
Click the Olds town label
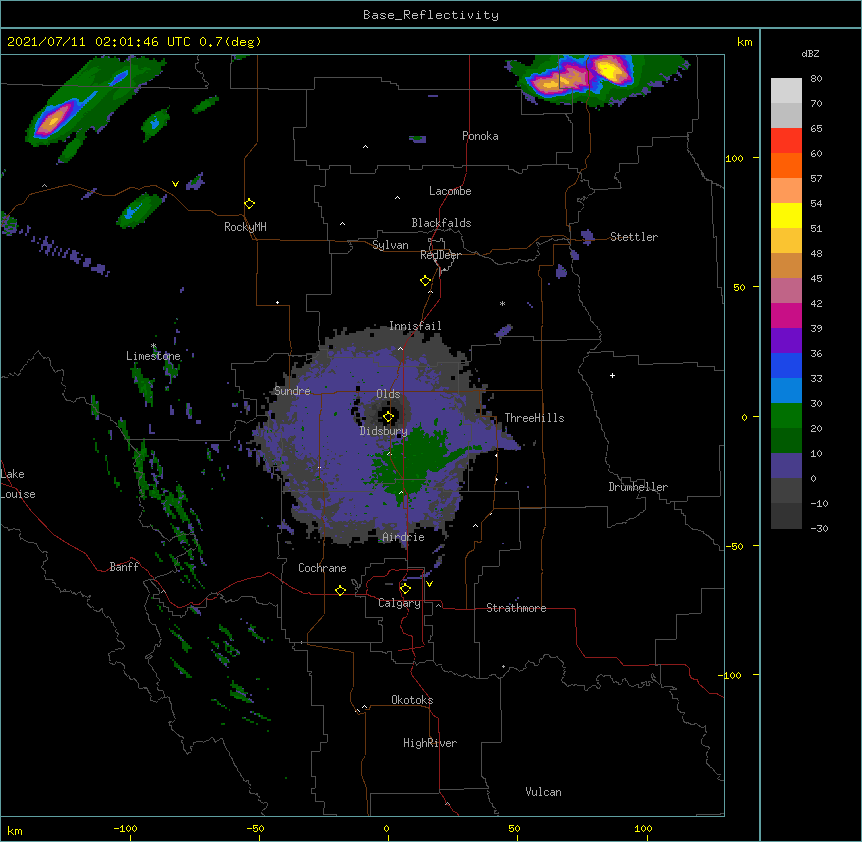point(388,394)
